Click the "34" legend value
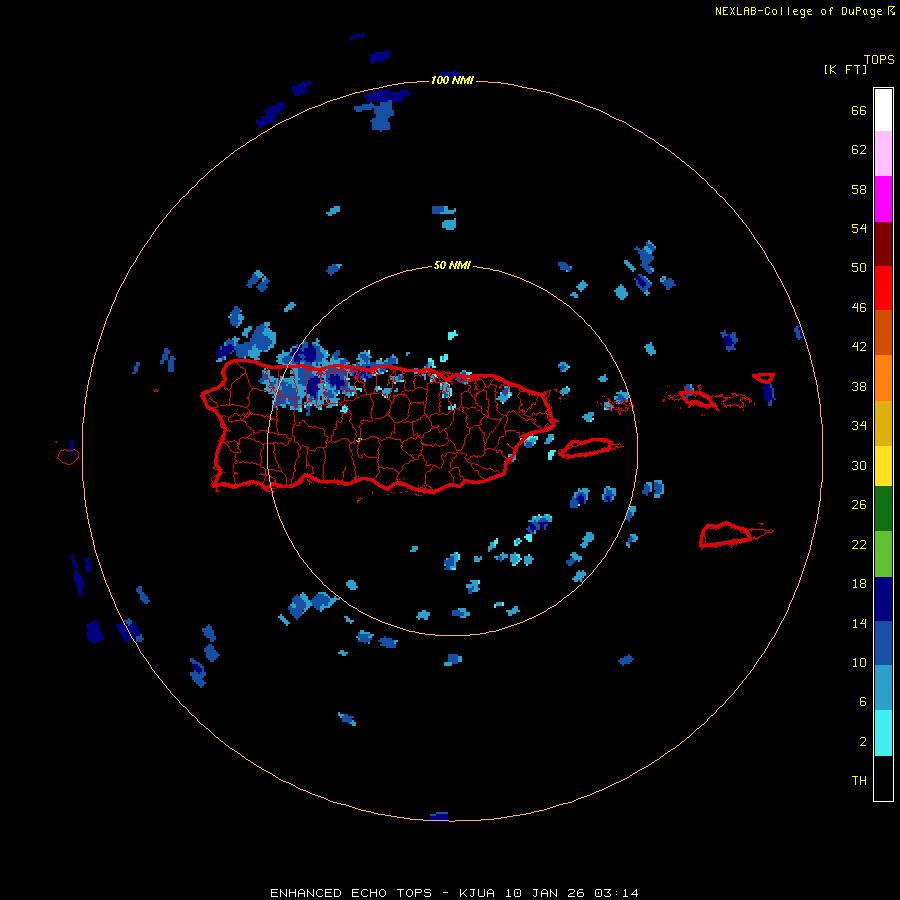Viewport: 900px width, 900px height. [859, 425]
